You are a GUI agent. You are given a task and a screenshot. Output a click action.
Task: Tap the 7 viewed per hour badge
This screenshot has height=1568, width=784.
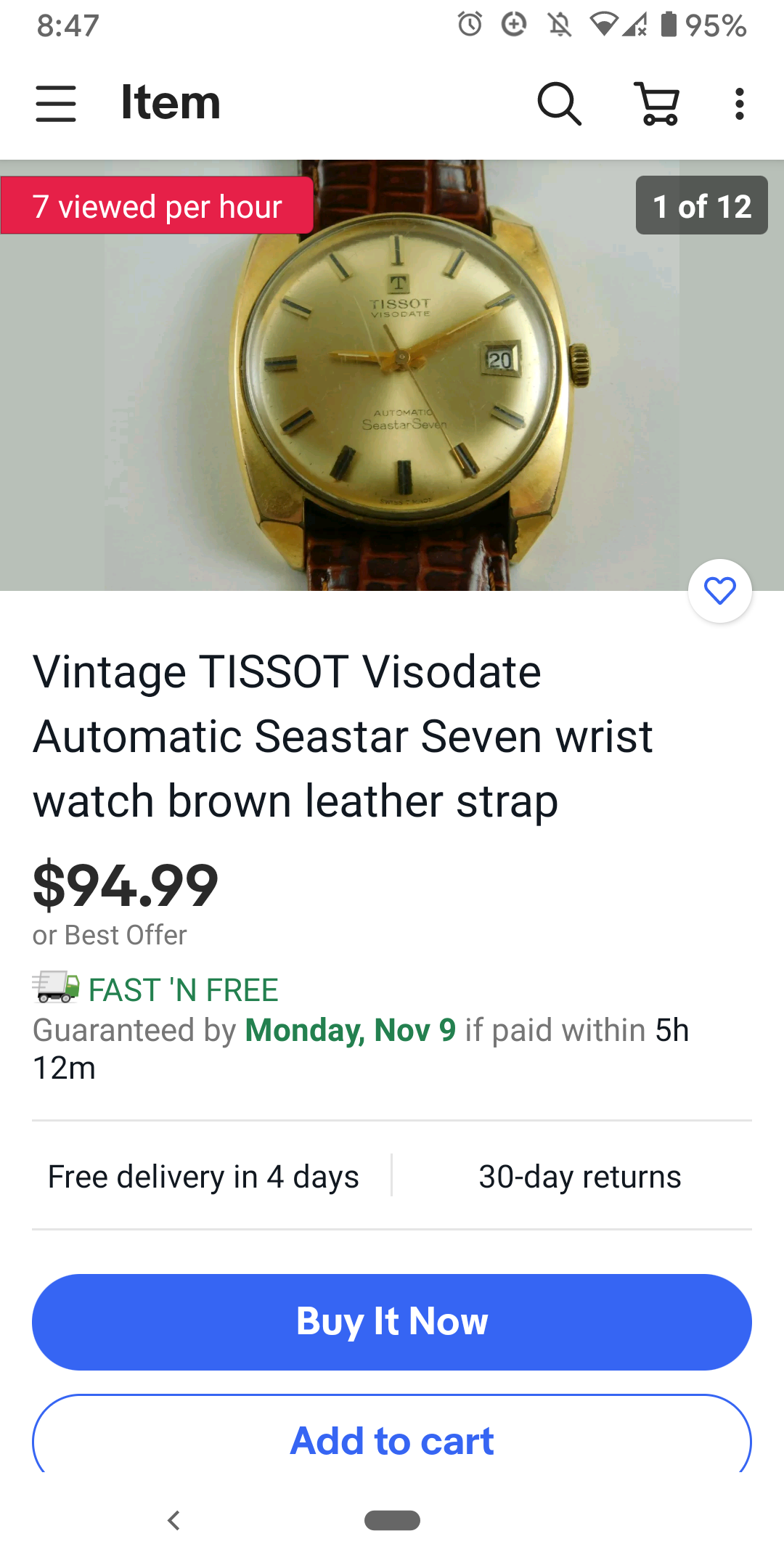pos(157,205)
